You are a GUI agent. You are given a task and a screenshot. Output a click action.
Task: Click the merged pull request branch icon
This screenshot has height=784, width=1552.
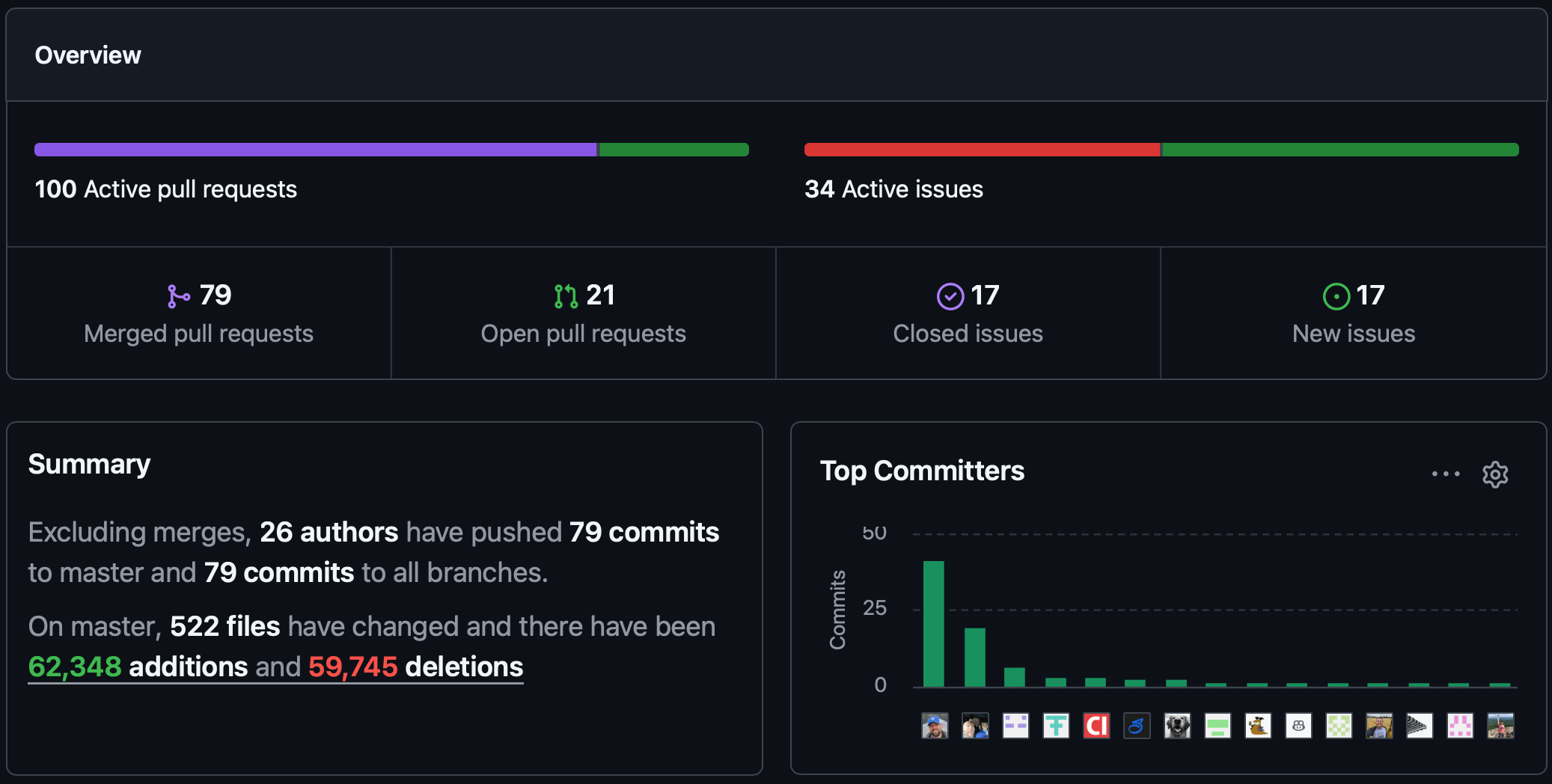178,296
